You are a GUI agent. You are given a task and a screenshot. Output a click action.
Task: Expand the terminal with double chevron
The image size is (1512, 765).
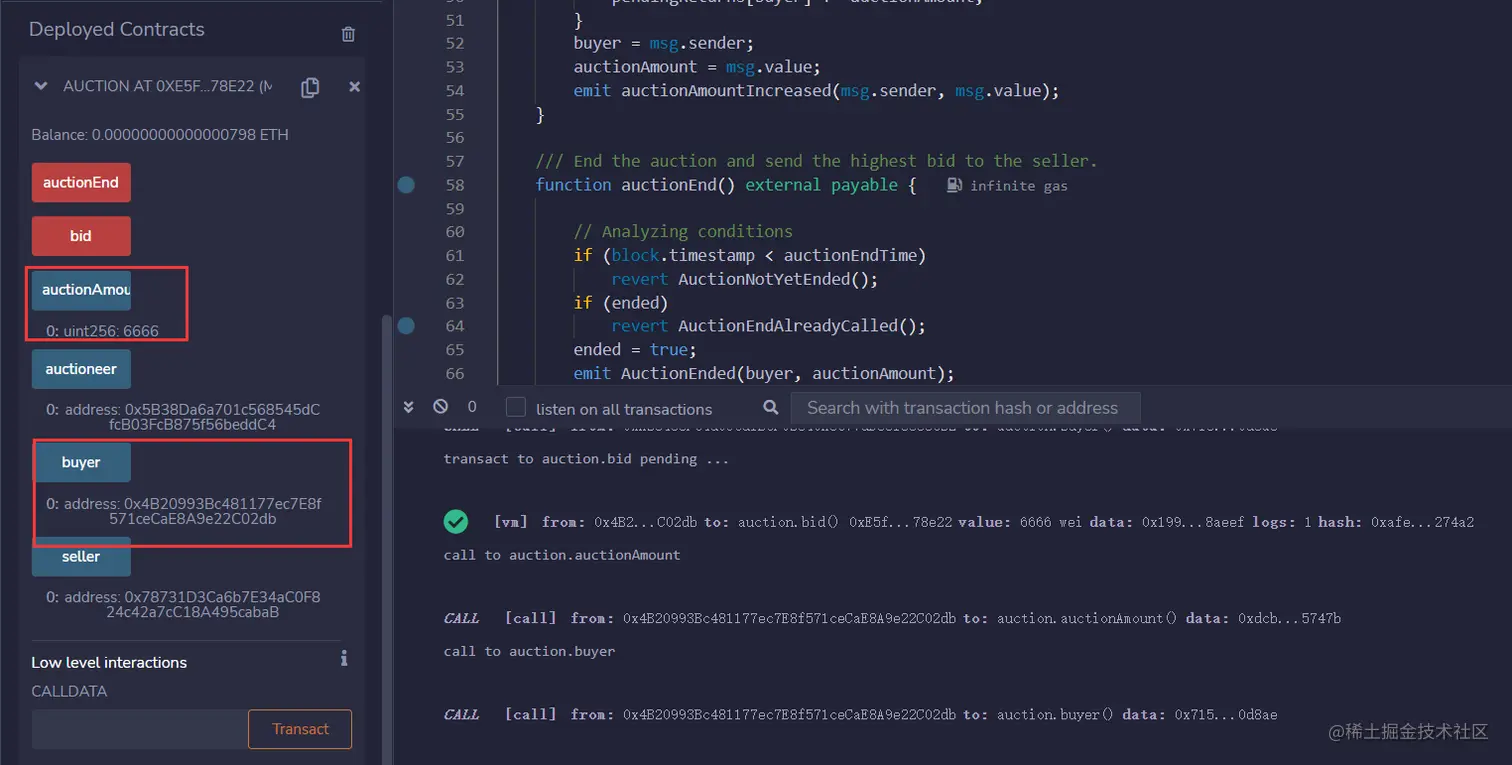[x=408, y=407]
